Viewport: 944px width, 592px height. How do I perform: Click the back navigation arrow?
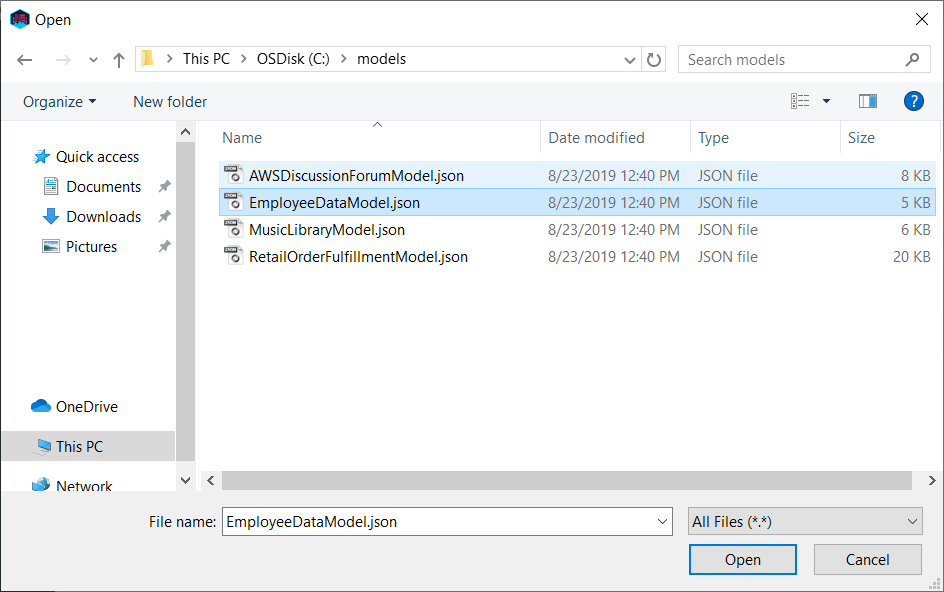pyautogui.click(x=24, y=59)
